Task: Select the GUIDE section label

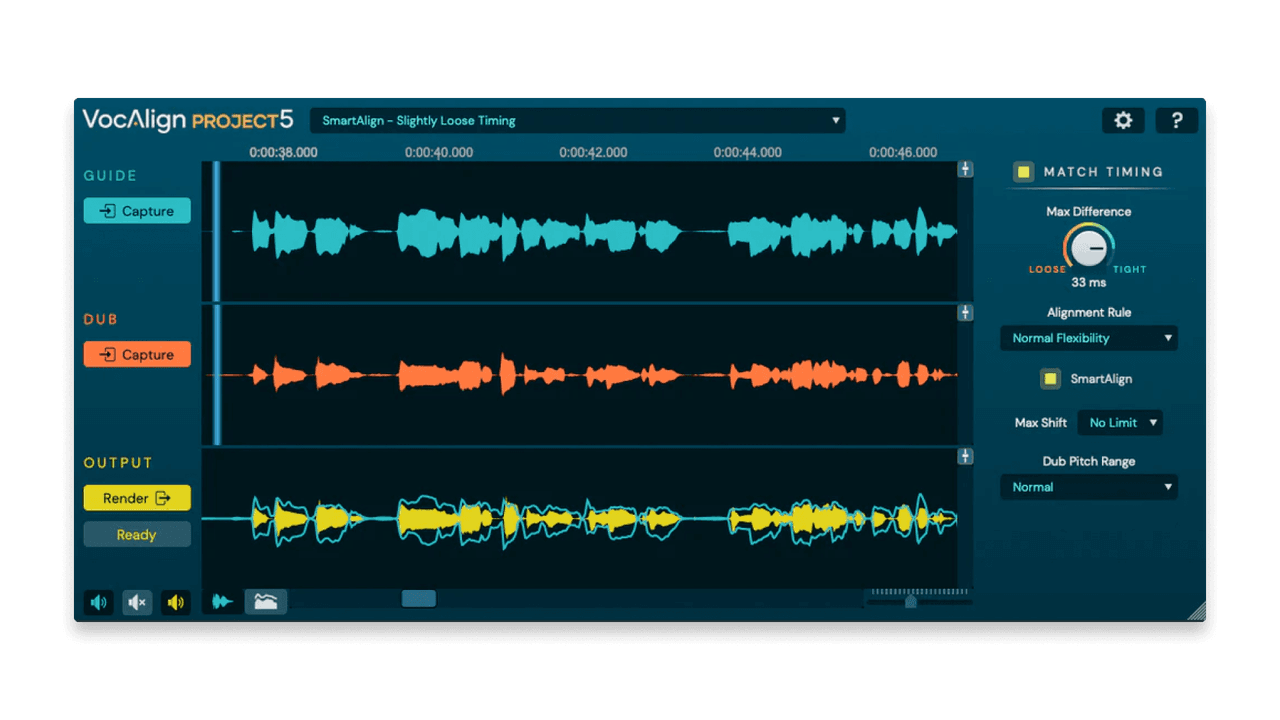Action: (108, 175)
